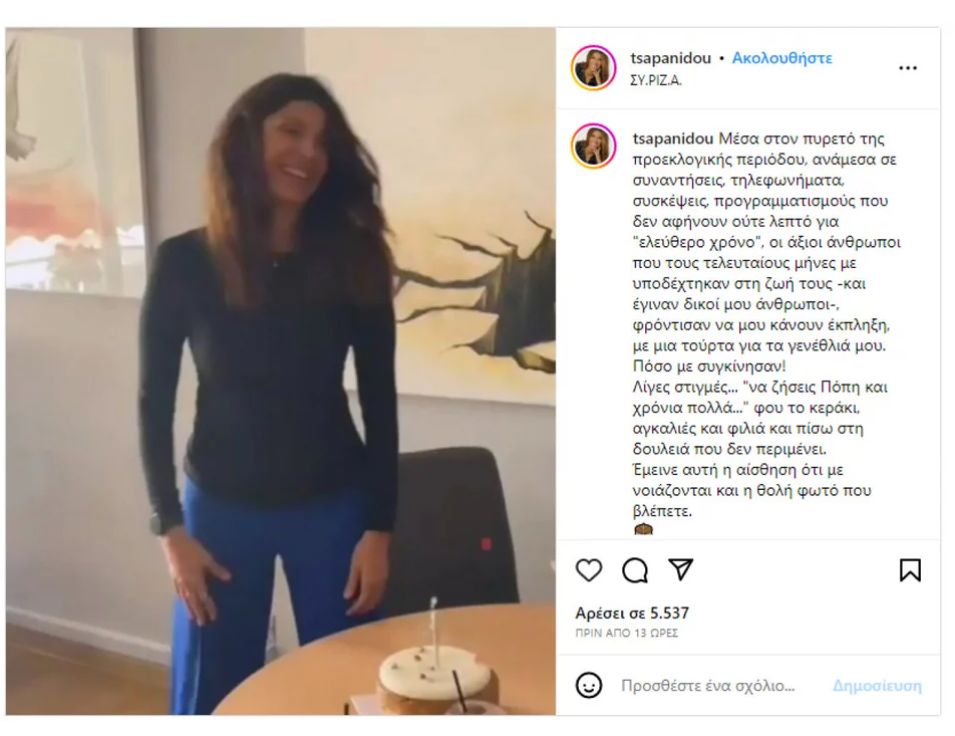Like the post with the heart icon

tap(588, 570)
